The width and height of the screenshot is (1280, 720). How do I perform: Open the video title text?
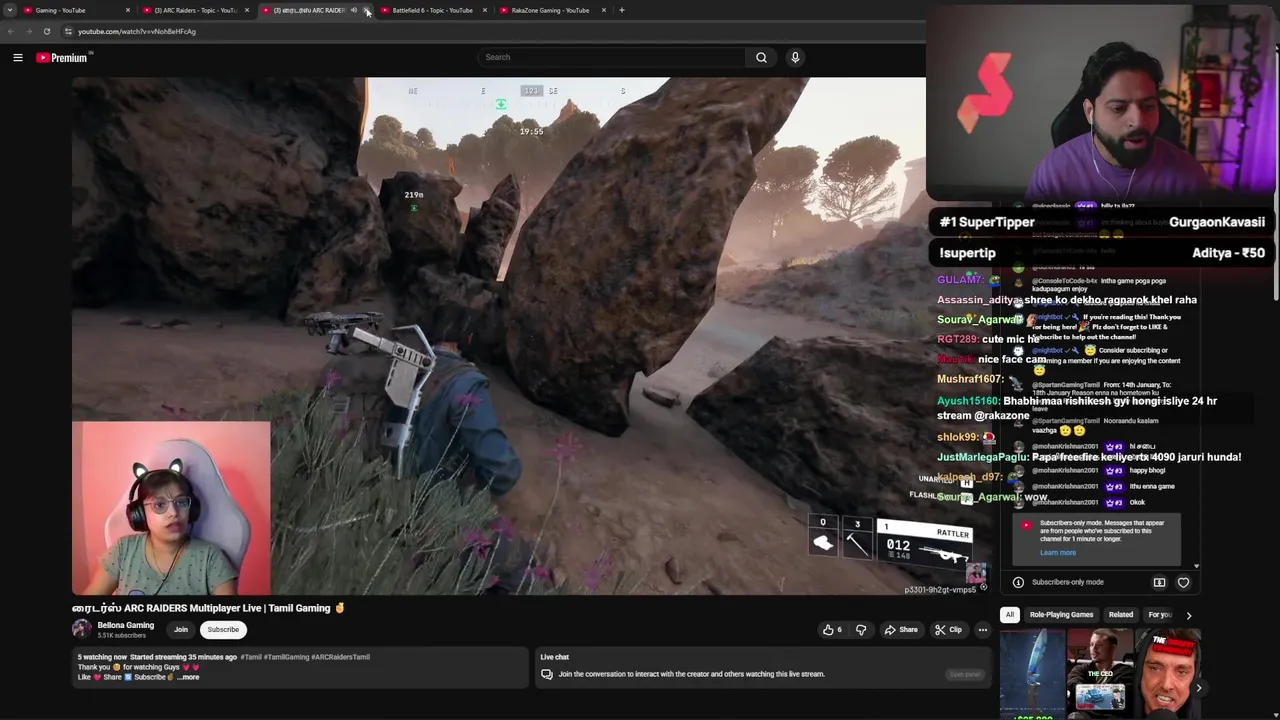[208, 608]
